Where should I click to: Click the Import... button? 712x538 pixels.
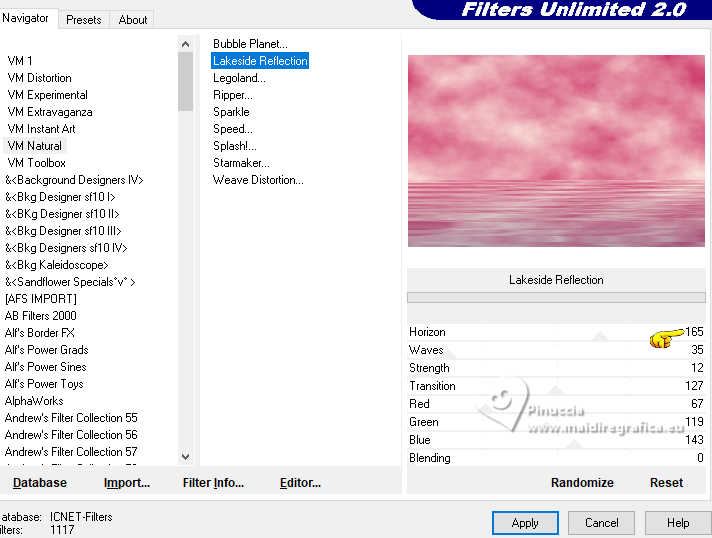coord(127,483)
